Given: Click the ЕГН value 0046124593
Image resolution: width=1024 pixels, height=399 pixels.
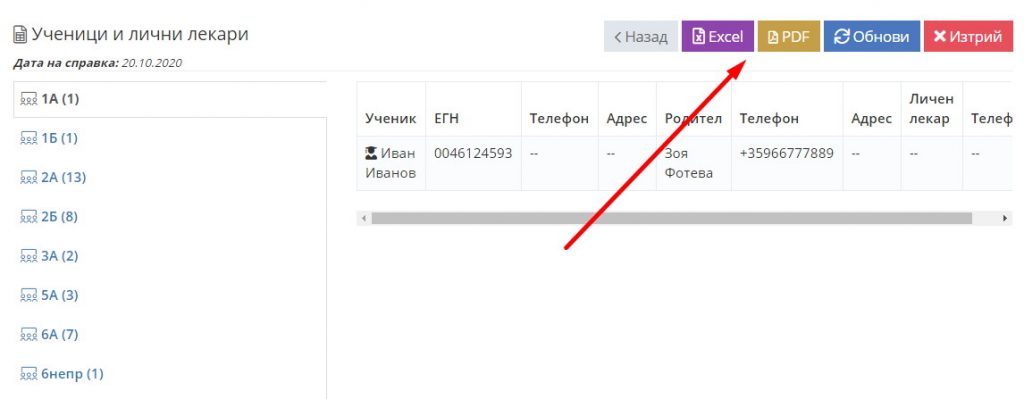Looking at the screenshot, I should (473, 153).
